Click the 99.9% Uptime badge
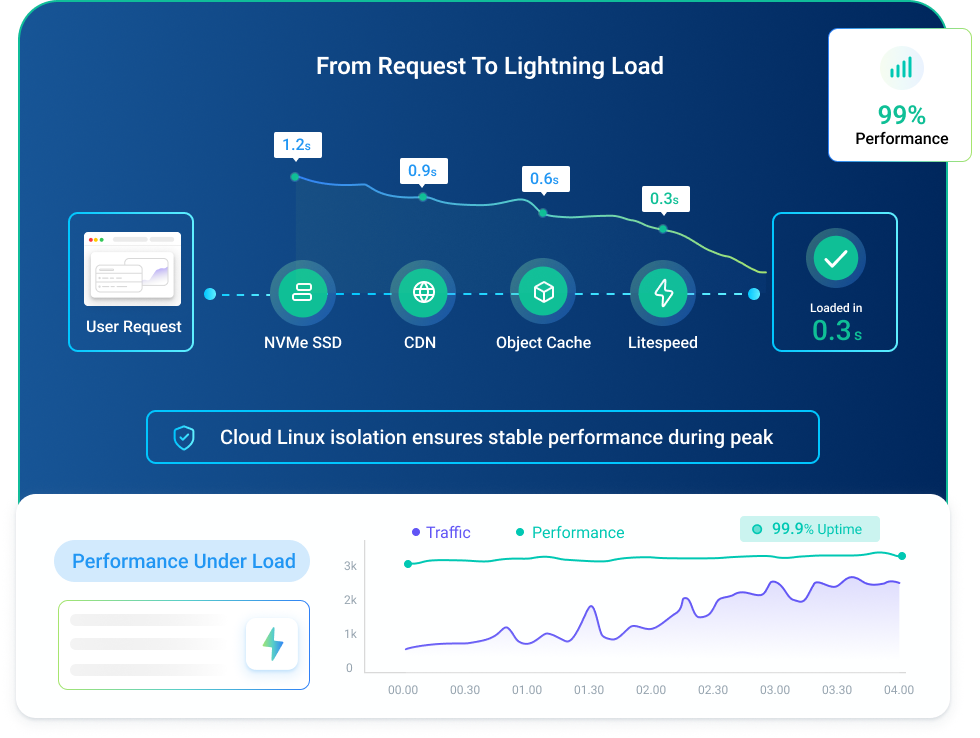This screenshot has height=738, width=980. [809, 529]
